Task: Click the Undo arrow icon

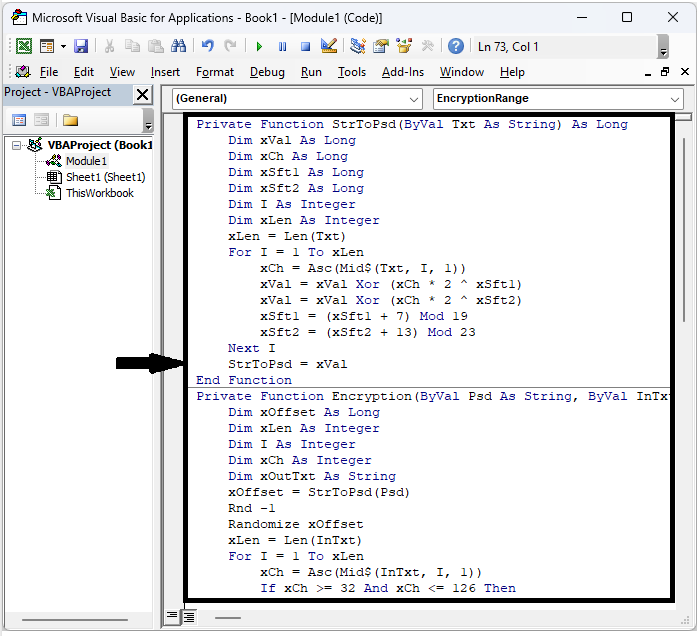Action: coord(207,46)
